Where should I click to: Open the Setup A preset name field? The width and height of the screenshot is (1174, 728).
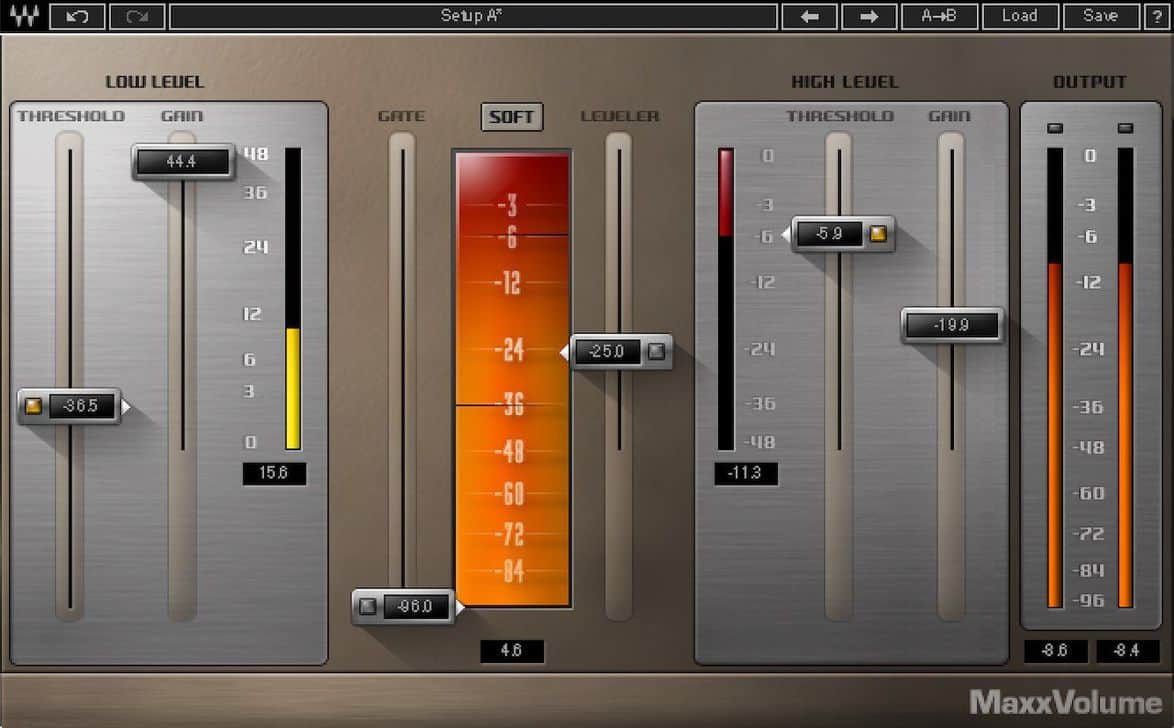click(473, 16)
